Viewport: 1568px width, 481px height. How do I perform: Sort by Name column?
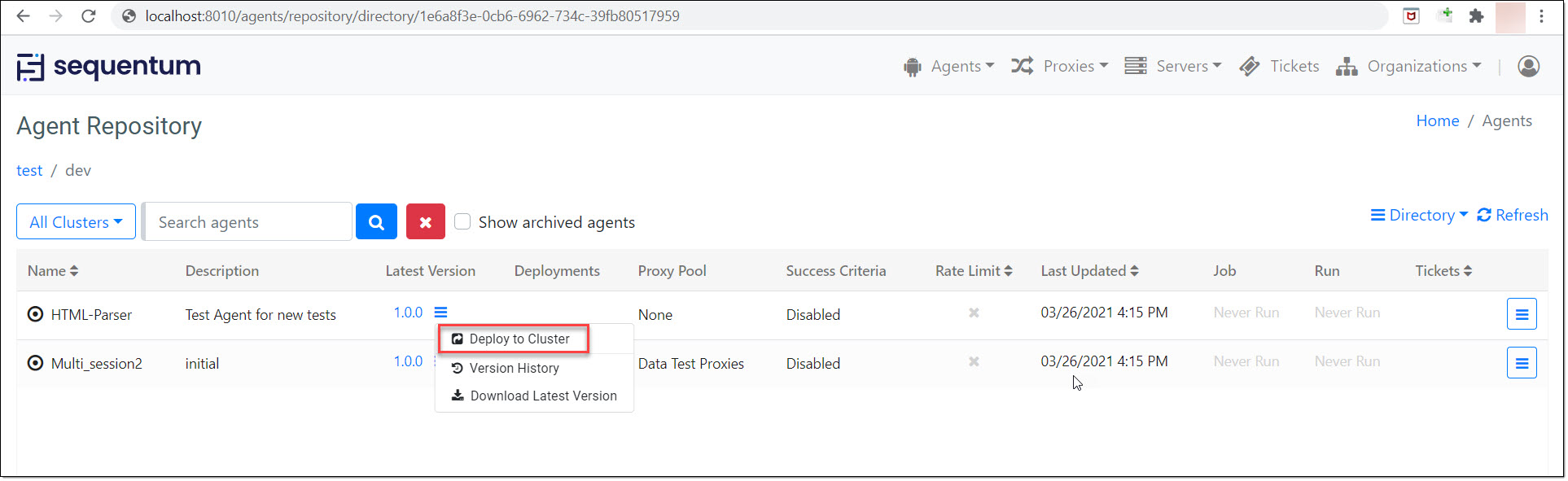pyautogui.click(x=53, y=271)
